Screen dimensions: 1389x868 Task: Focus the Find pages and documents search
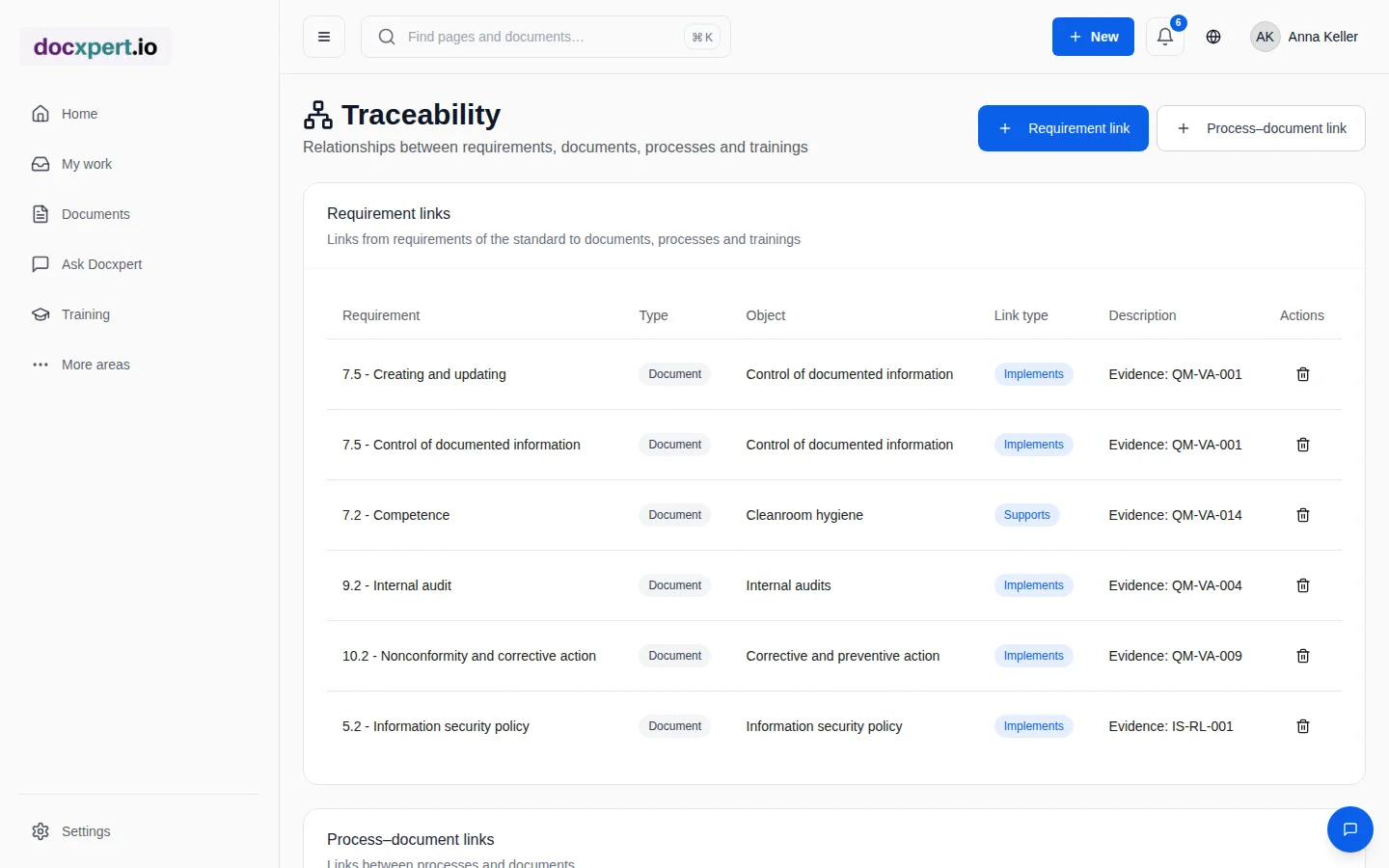click(546, 37)
